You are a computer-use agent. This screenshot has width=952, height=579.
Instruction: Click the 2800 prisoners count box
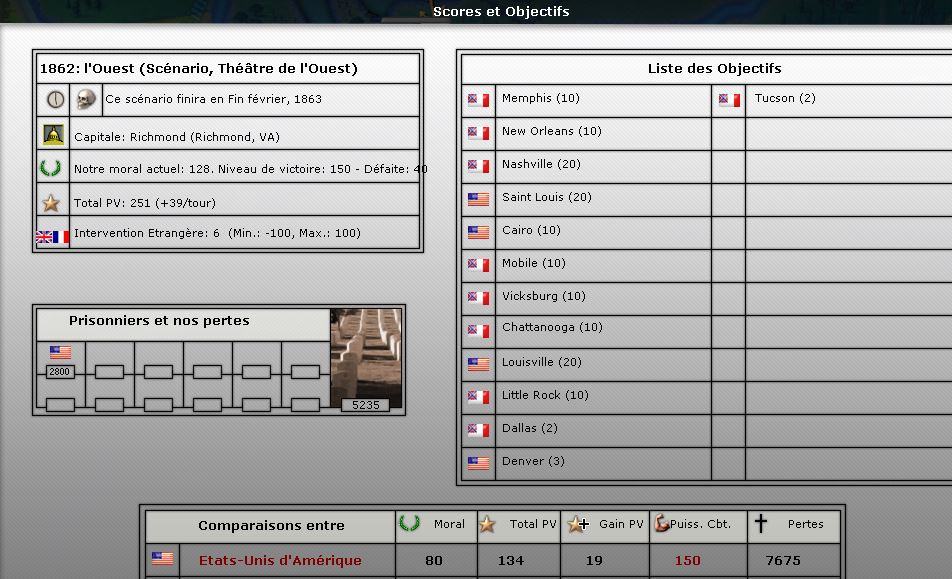coord(60,371)
